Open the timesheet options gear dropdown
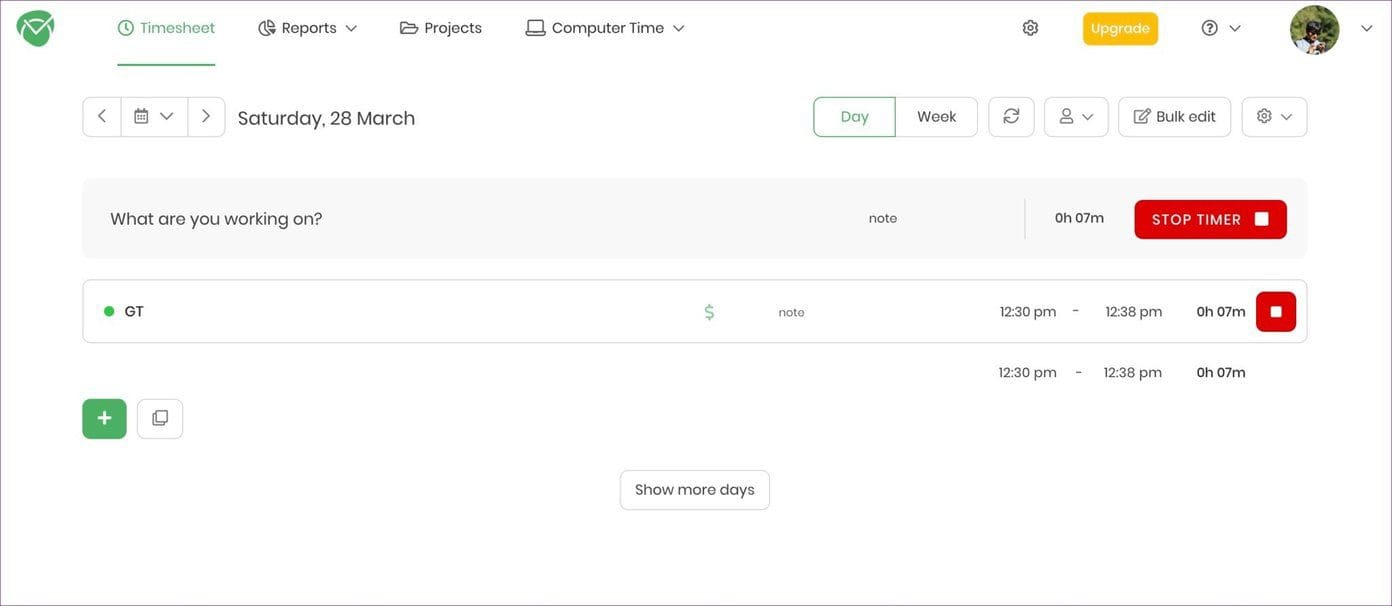Viewport: 1392px width, 606px height. tap(1274, 117)
